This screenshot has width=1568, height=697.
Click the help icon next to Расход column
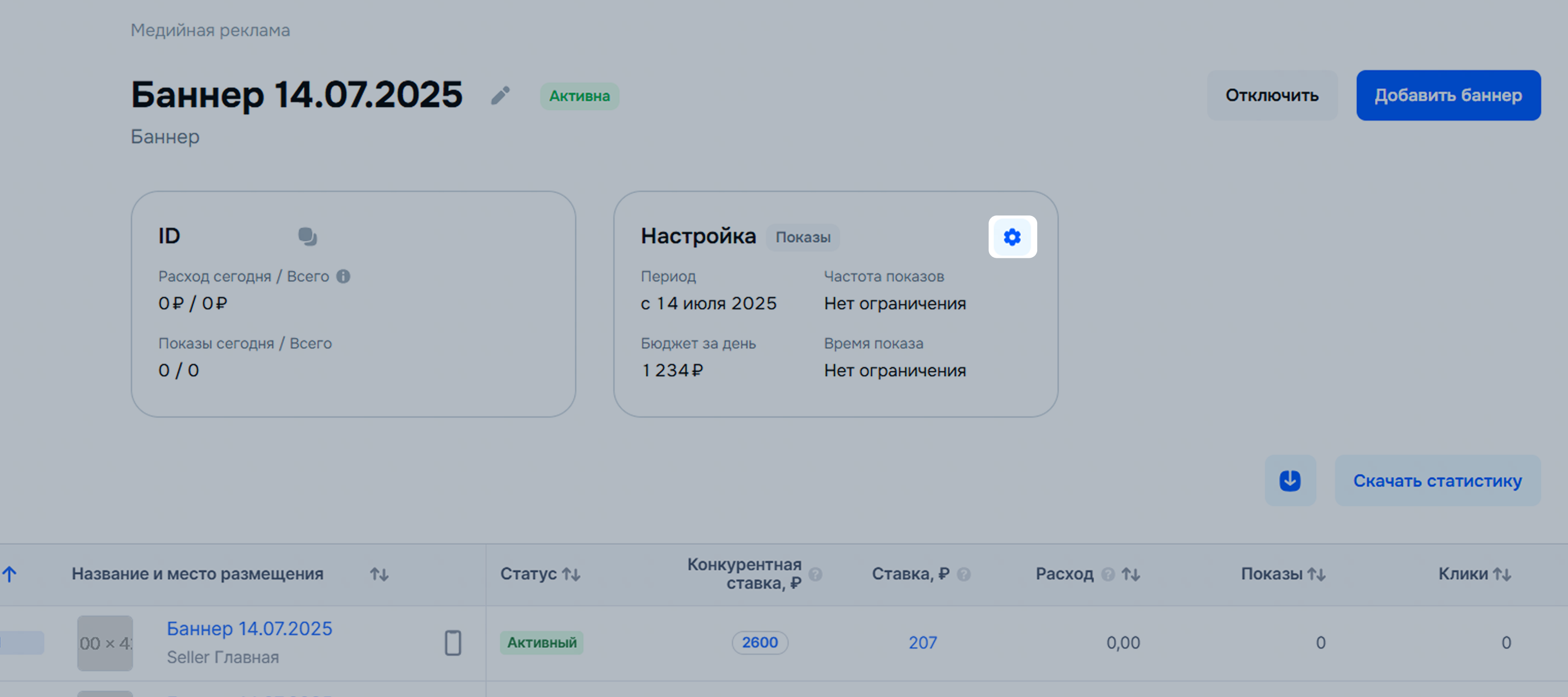pos(1108,574)
